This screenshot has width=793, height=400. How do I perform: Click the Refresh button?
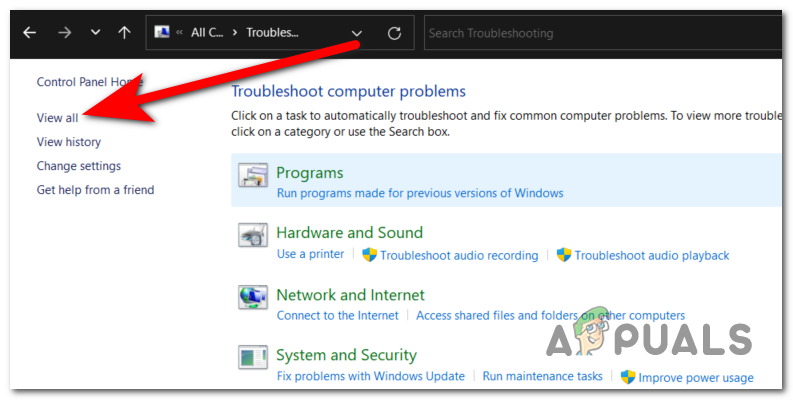(394, 33)
